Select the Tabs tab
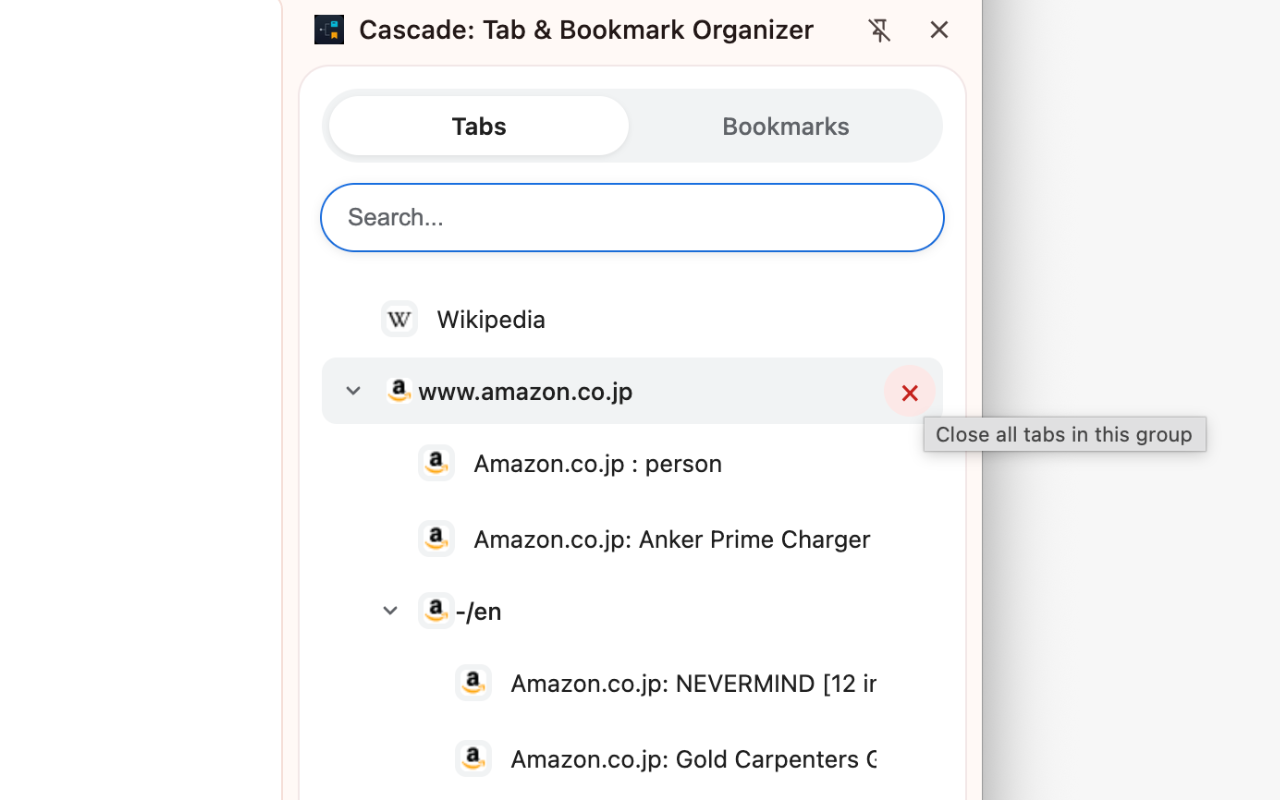This screenshot has height=800, width=1280. [479, 126]
